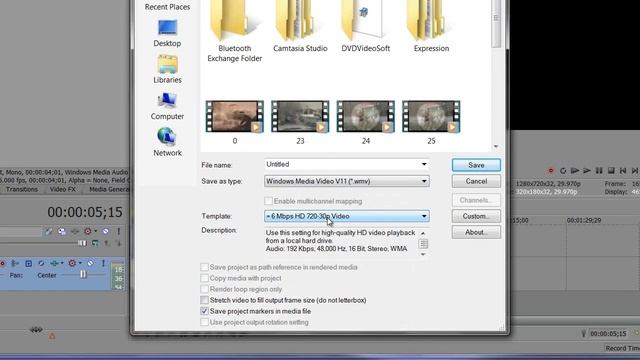Open the Template dropdown list

point(347,216)
